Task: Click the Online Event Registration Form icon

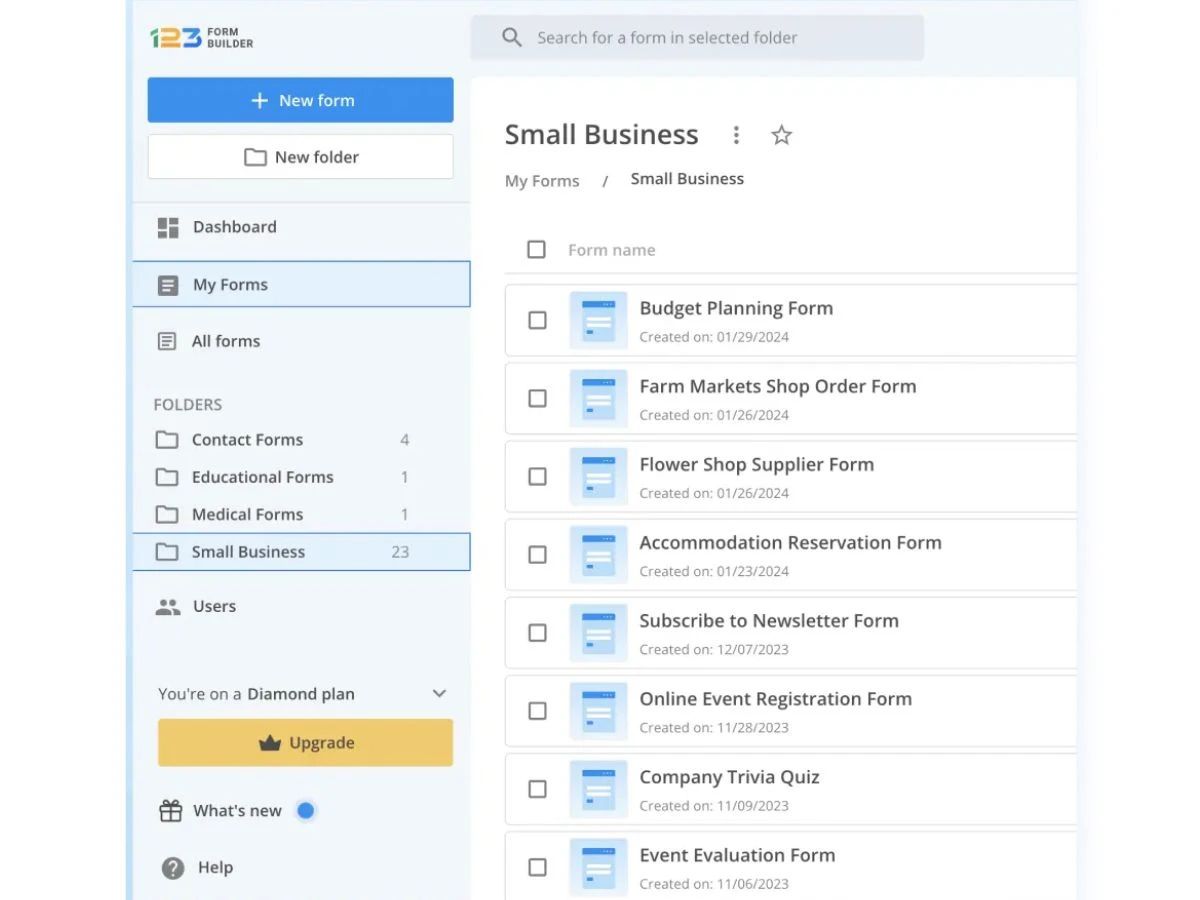Action: [598, 711]
